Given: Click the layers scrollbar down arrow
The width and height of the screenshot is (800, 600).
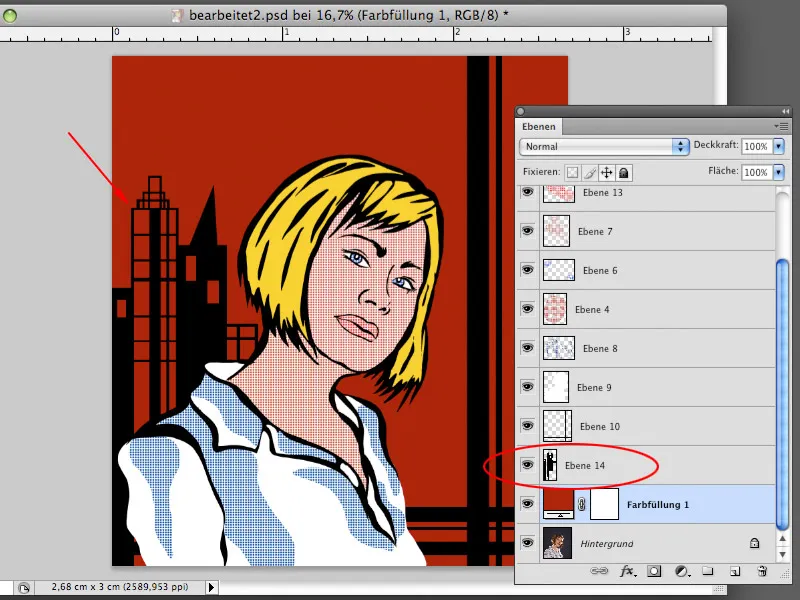Looking at the screenshot, I should pos(783,554).
